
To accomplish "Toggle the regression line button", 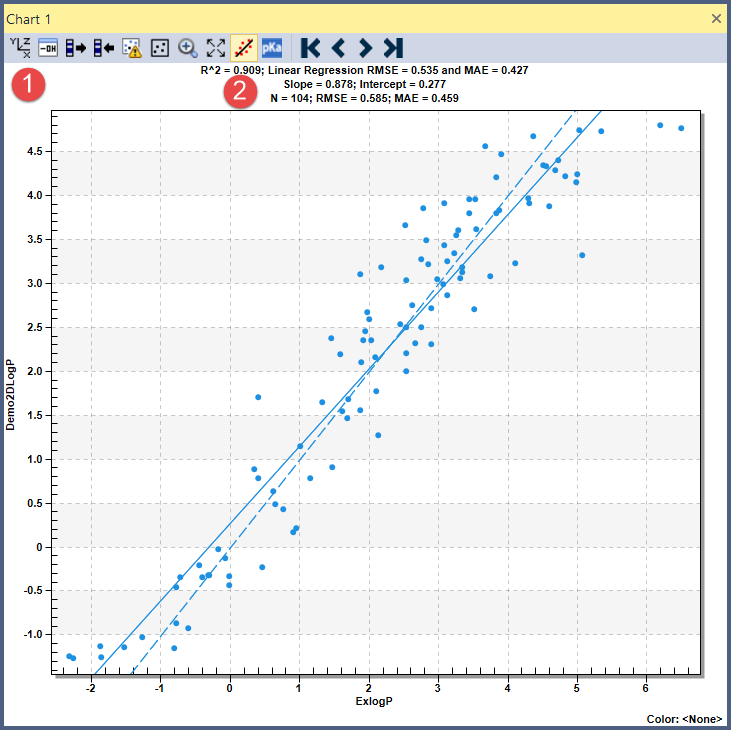I will [x=244, y=48].
